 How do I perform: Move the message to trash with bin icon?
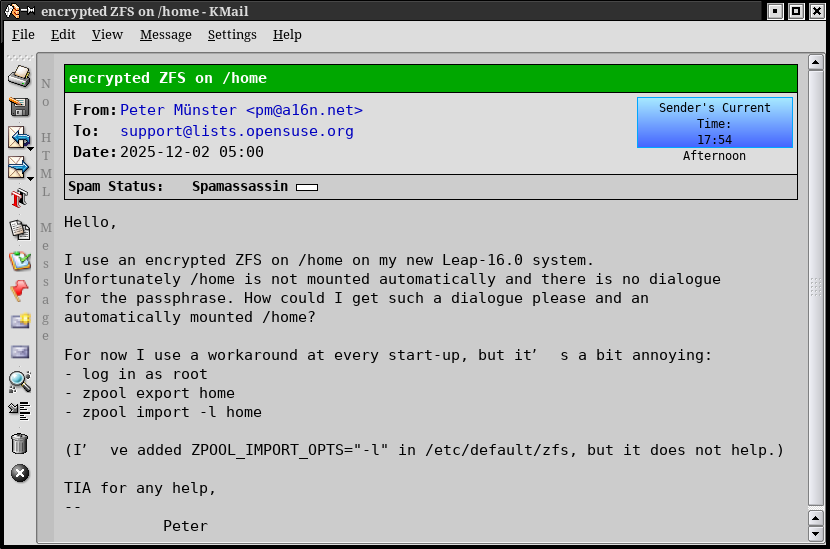point(20,443)
